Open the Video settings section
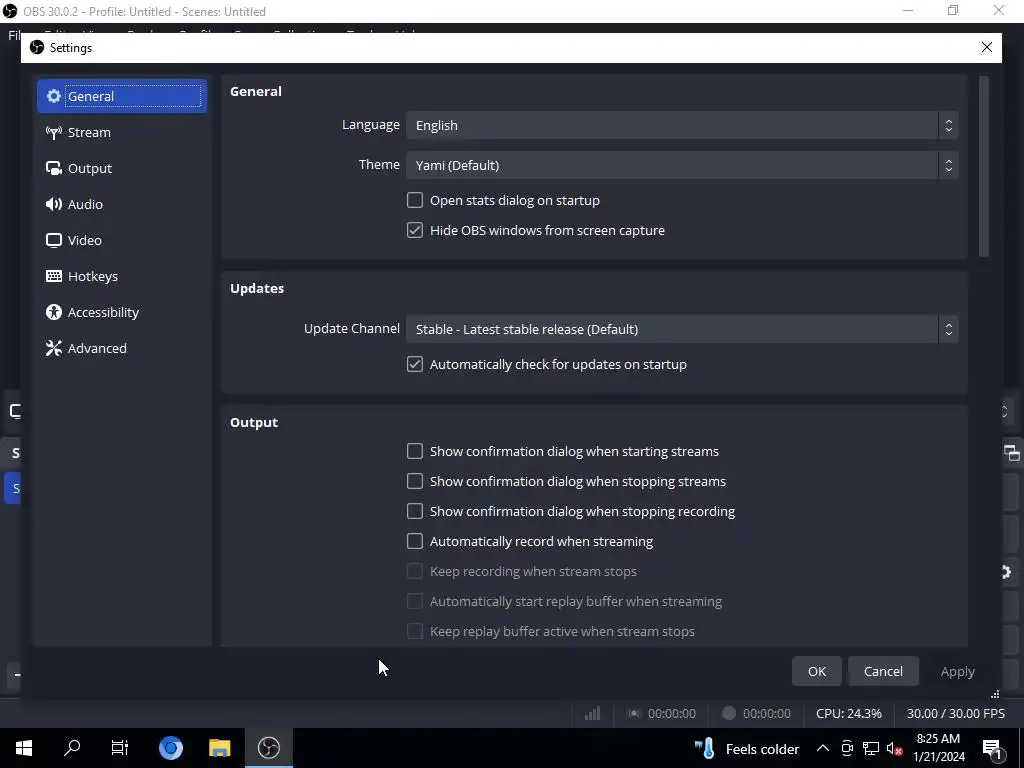1024x768 pixels. 121,240
